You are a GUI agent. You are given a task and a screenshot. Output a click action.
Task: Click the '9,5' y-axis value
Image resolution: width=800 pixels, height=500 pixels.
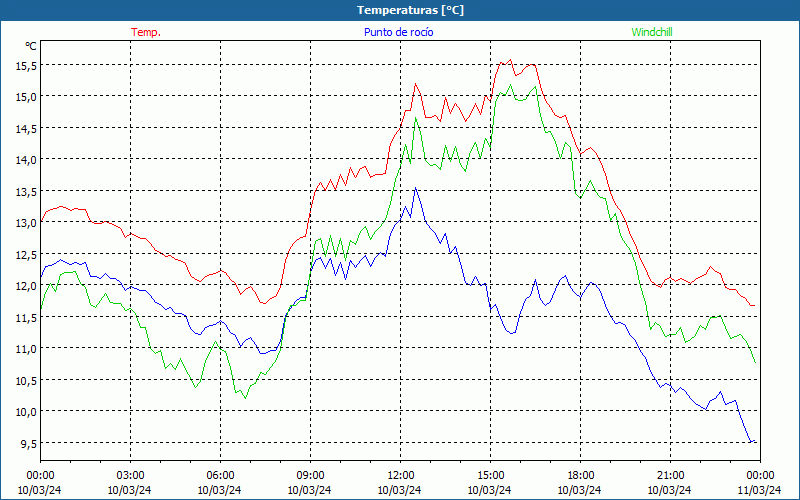(28, 444)
